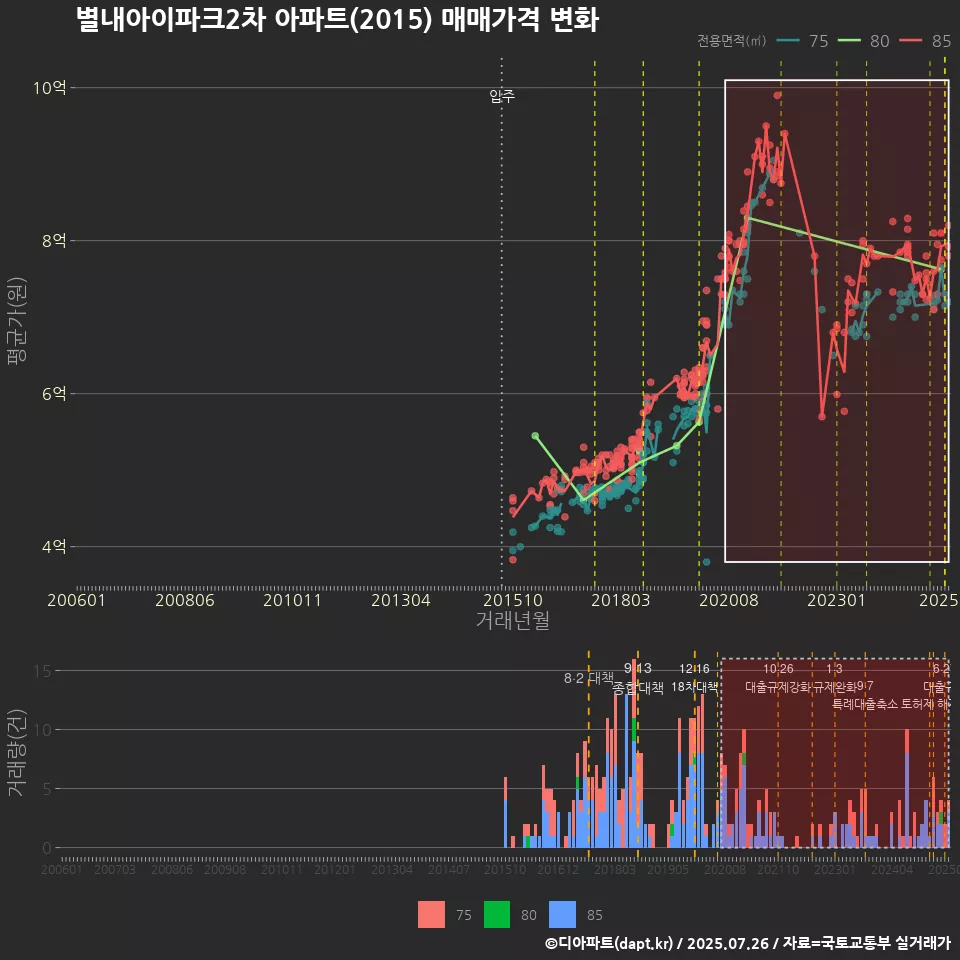Click the 입주 marker label

point(502,96)
